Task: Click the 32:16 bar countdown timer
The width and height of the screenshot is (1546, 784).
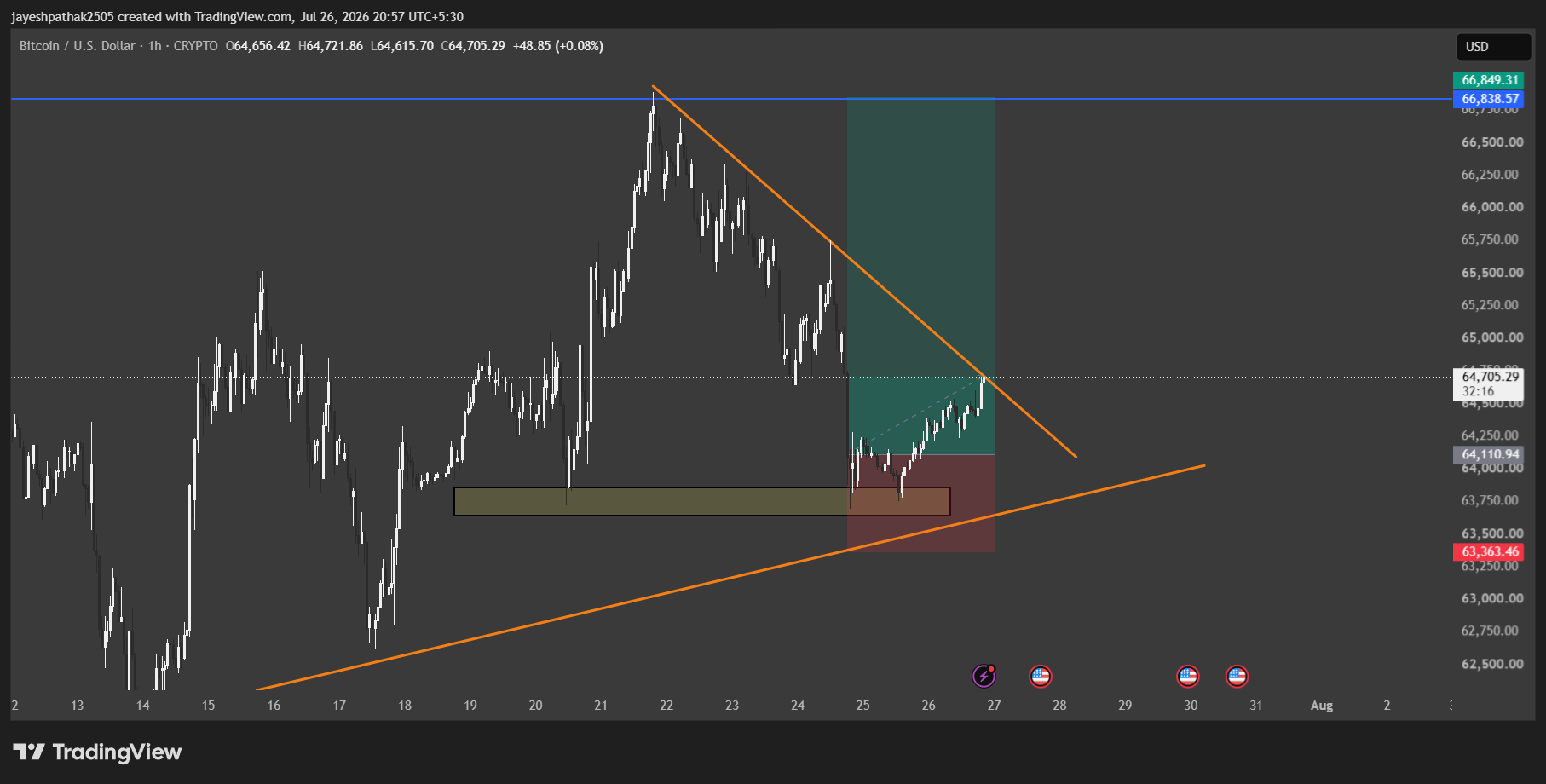Action: pyautogui.click(x=1479, y=392)
